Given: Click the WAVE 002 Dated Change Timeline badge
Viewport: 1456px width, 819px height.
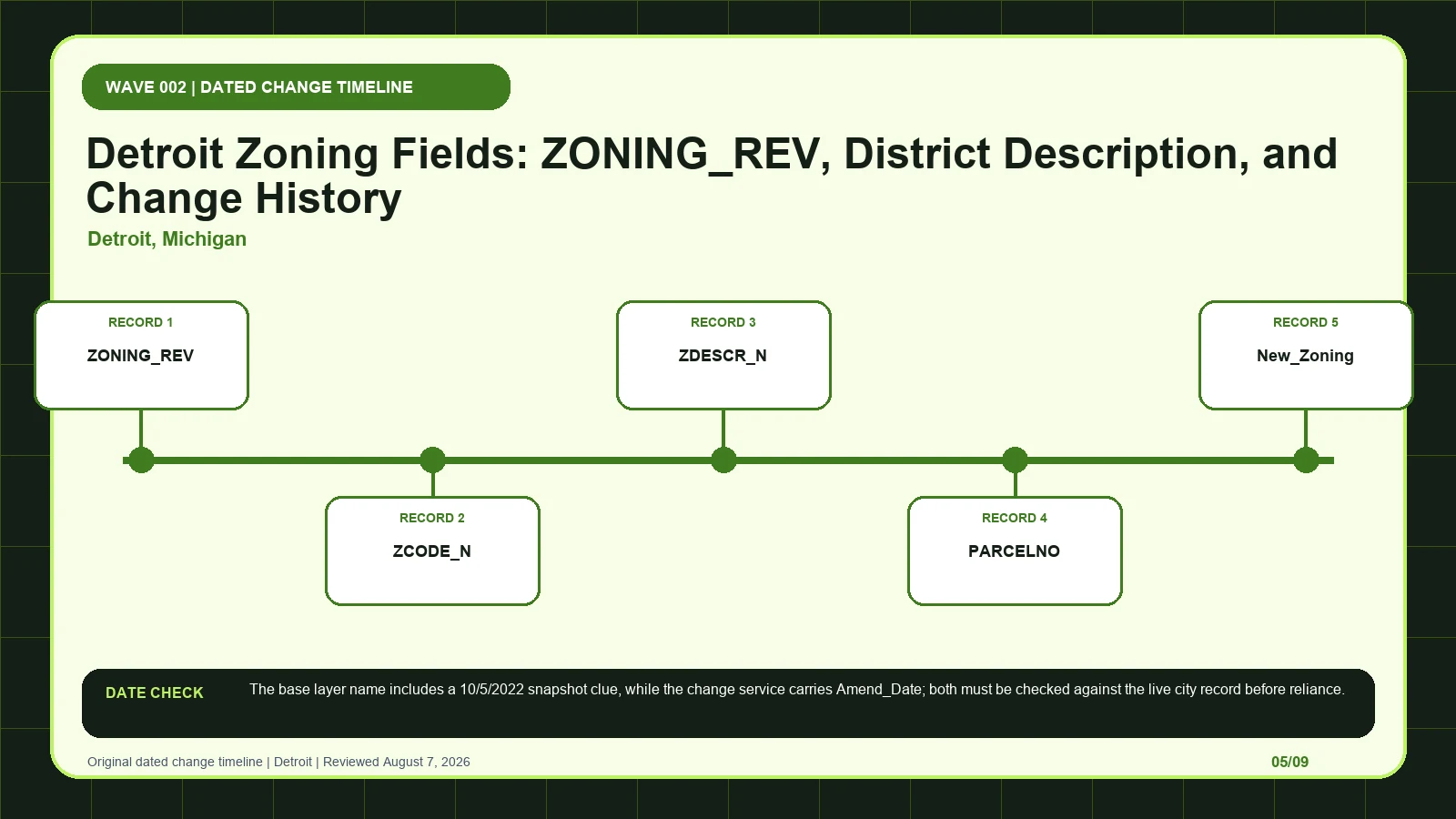Looking at the screenshot, I should click(296, 86).
